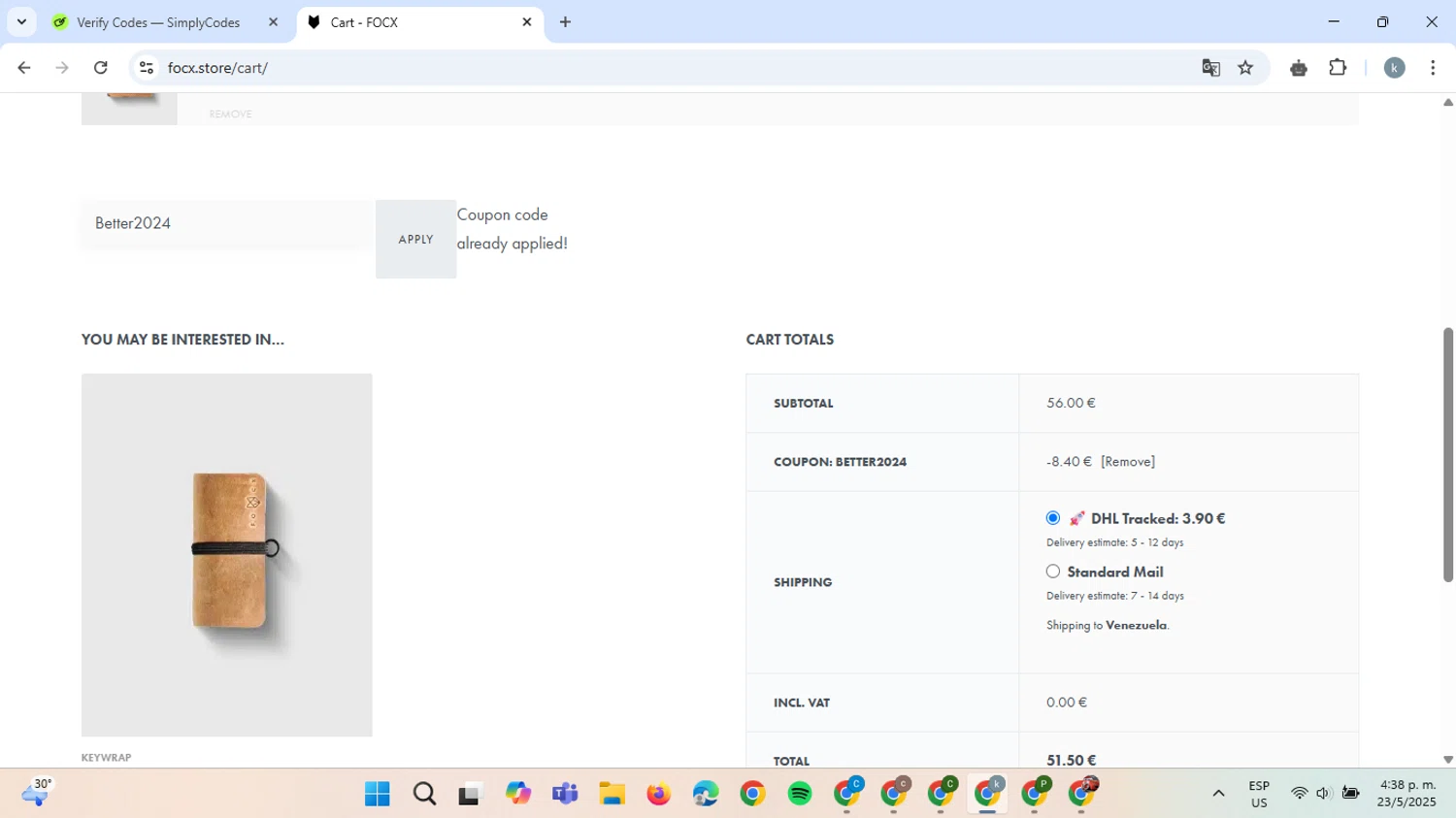The width and height of the screenshot is (1456, 818).
Task: Click the scrollbar up arrow
Action: [x=1448, y=102]
